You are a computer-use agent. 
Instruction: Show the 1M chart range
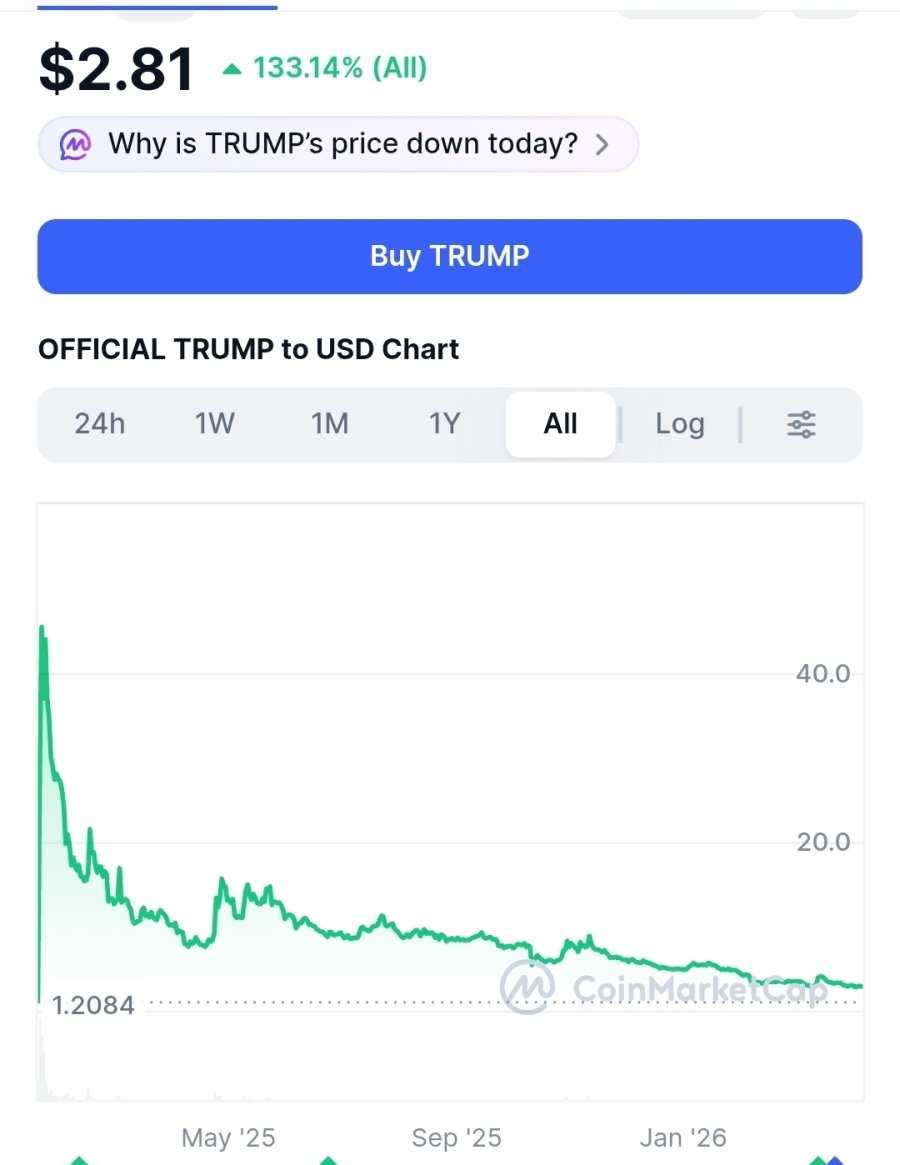click(x=330, y=424)
